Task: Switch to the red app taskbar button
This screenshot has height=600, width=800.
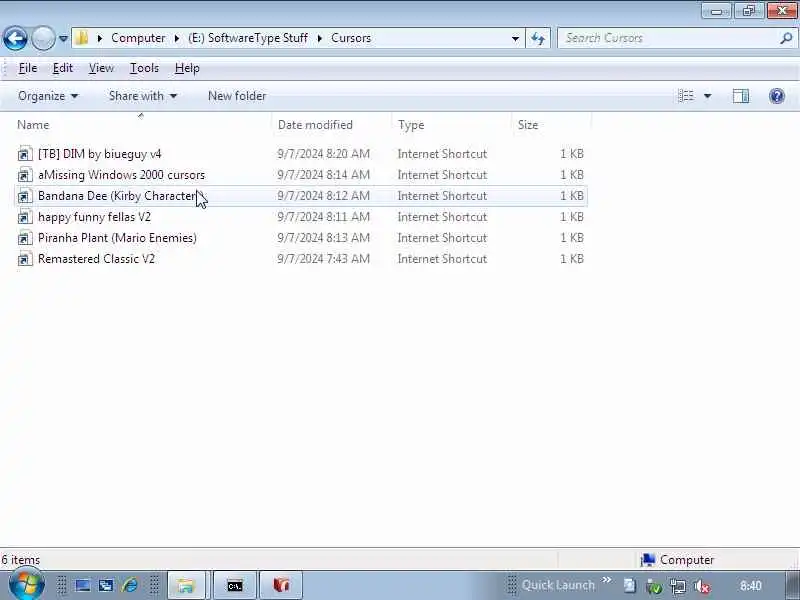Action: [281, 585]
